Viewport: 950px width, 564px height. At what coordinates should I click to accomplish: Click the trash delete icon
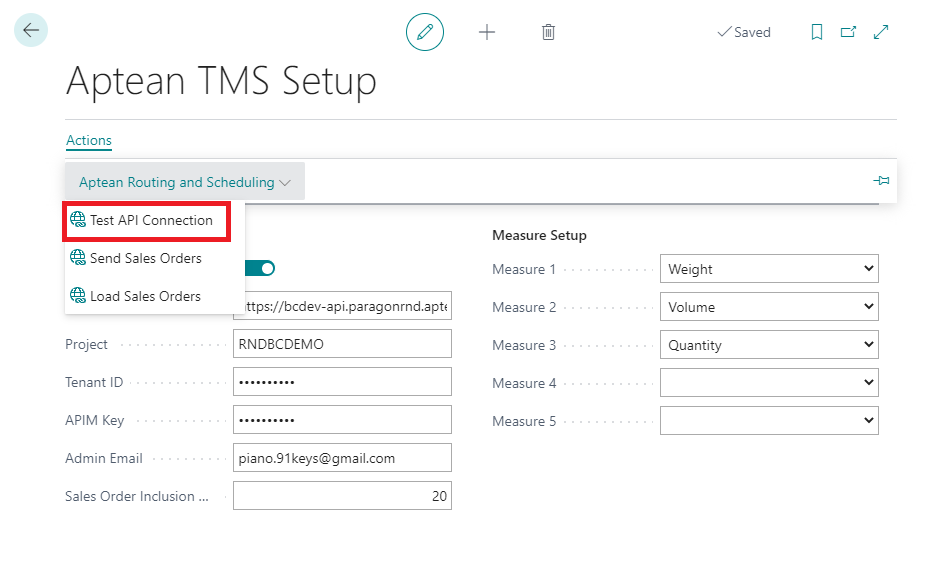548,32
